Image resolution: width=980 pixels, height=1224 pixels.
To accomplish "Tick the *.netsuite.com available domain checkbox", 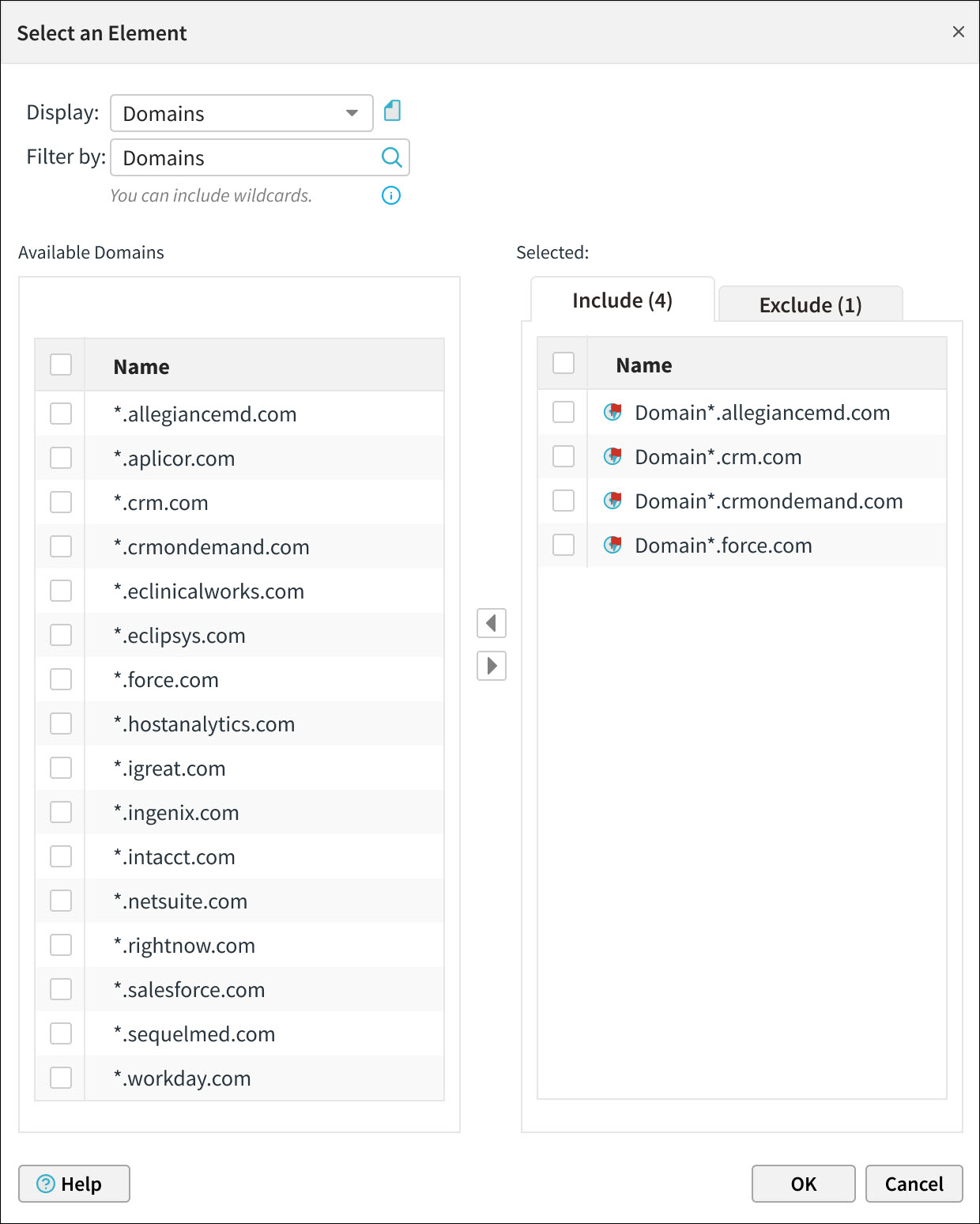I will 61,901.
